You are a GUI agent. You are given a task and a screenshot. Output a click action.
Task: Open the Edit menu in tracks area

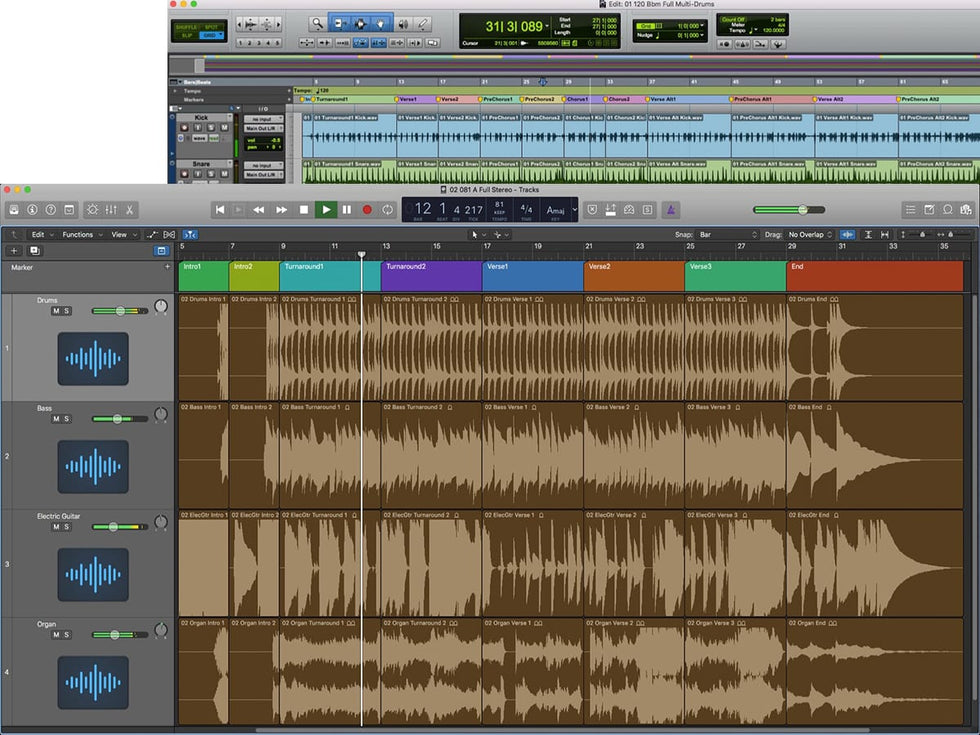[x=39, y=235]
